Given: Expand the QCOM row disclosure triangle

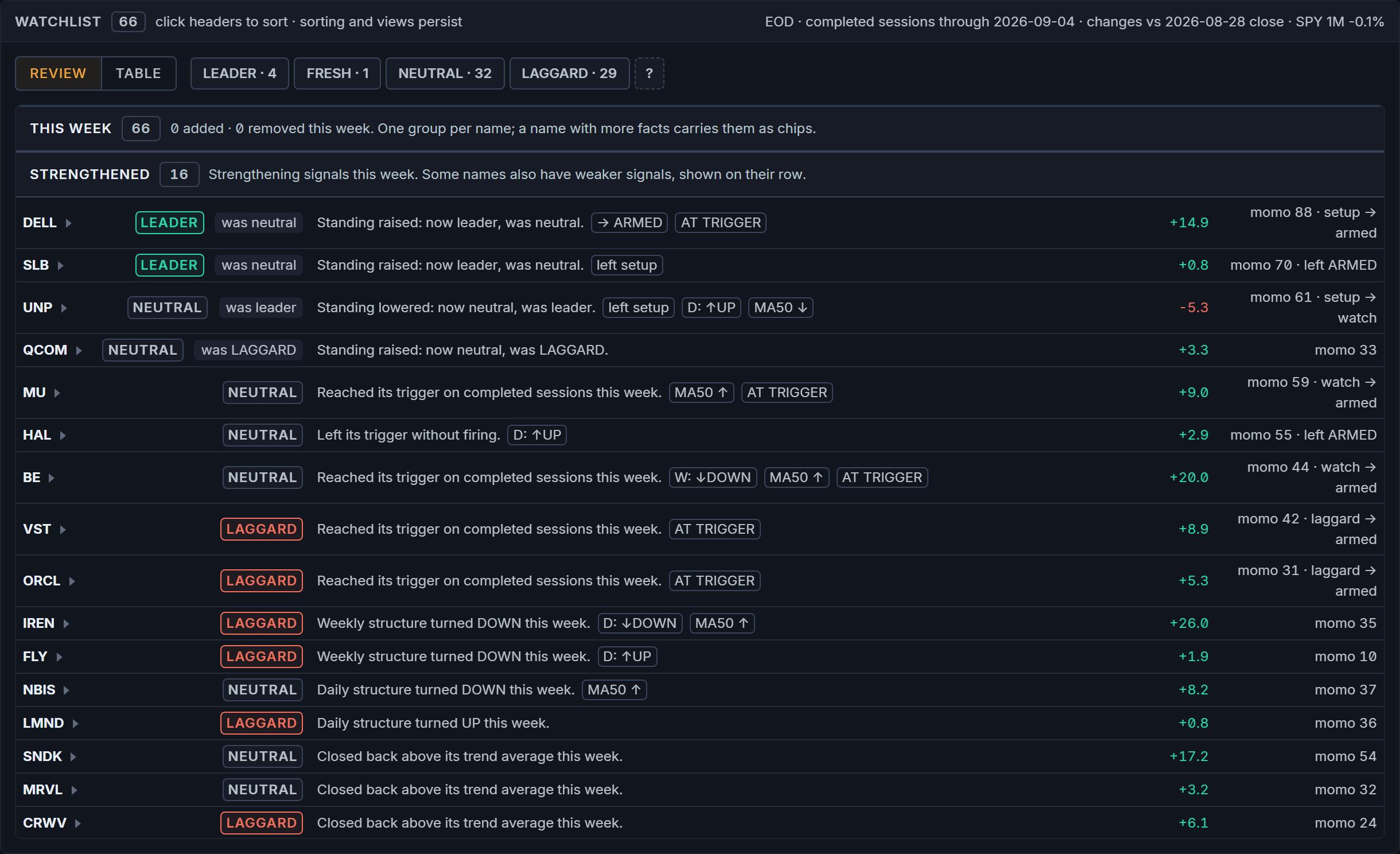Looking at the screenshot, I should pyautogui.click(x=79, y=350).
